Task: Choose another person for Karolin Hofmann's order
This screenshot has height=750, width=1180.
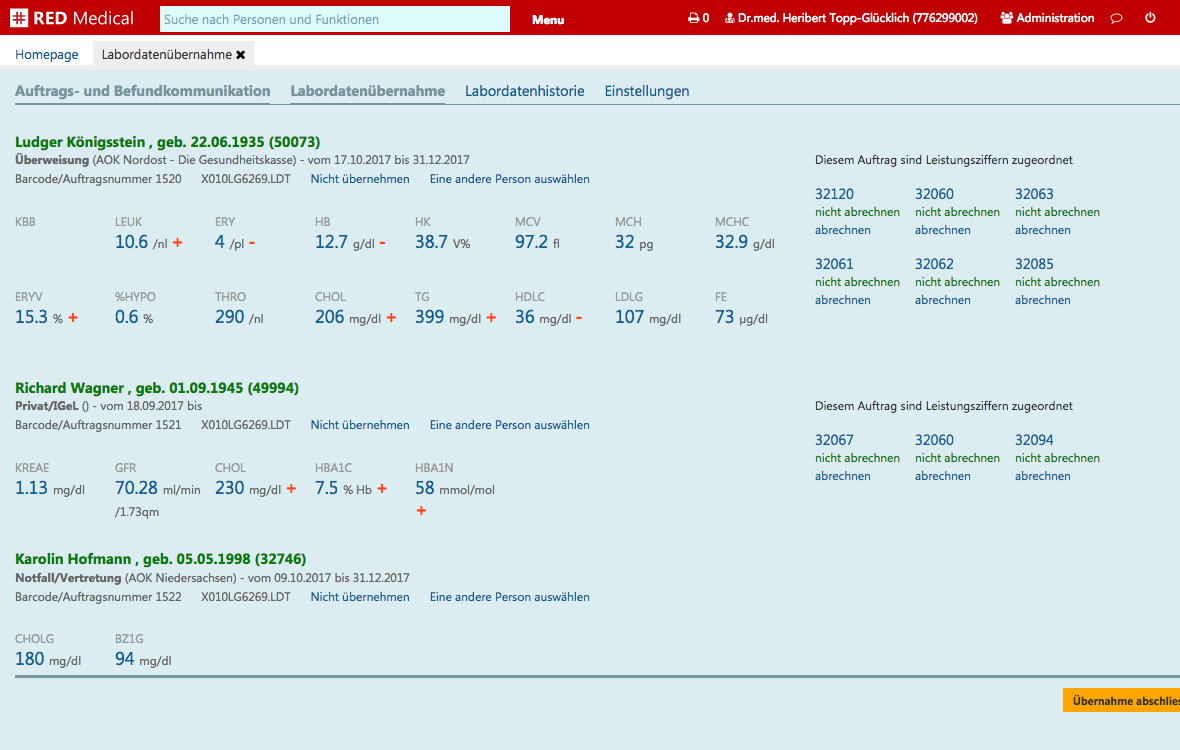Action: coord(509,597)
